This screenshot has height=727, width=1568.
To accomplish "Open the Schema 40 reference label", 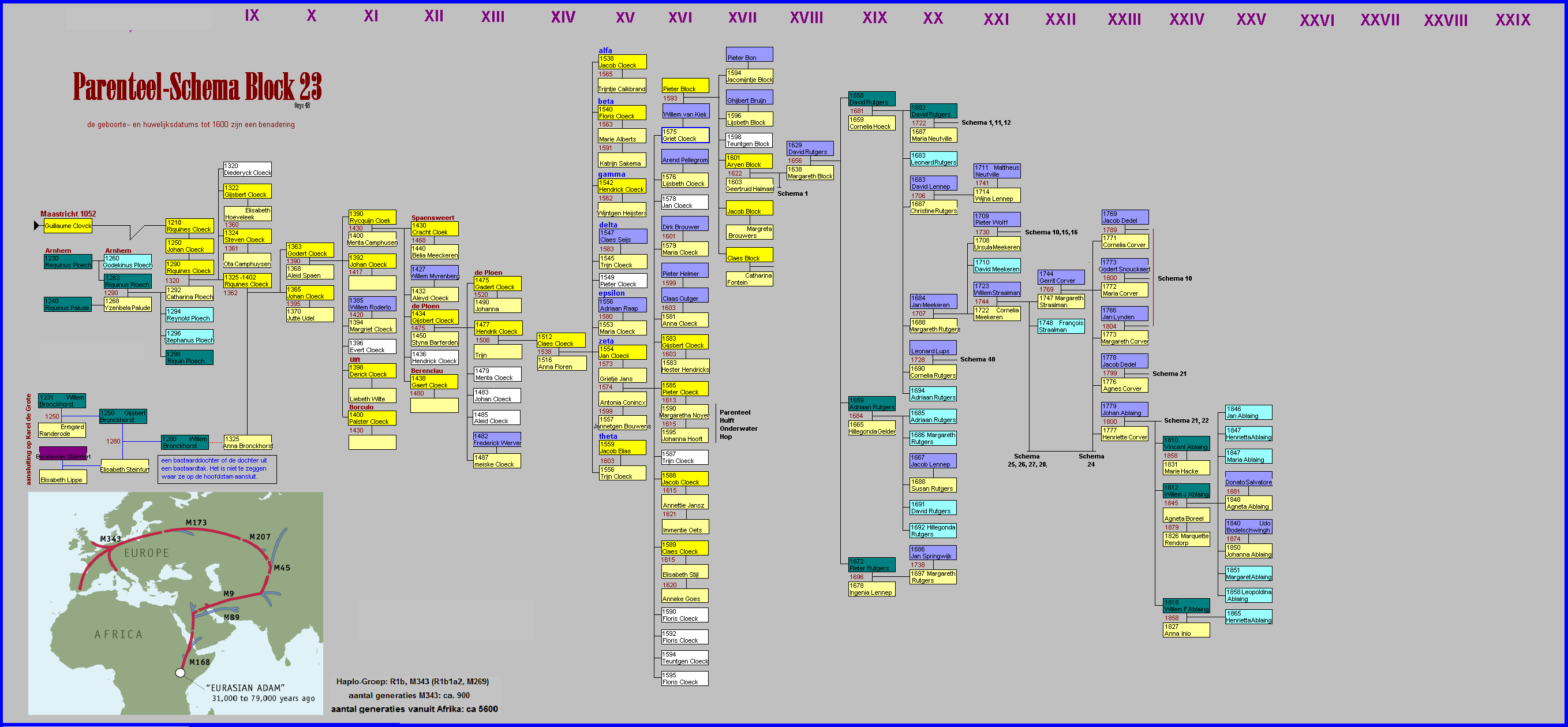I will [x=977, y=359].
